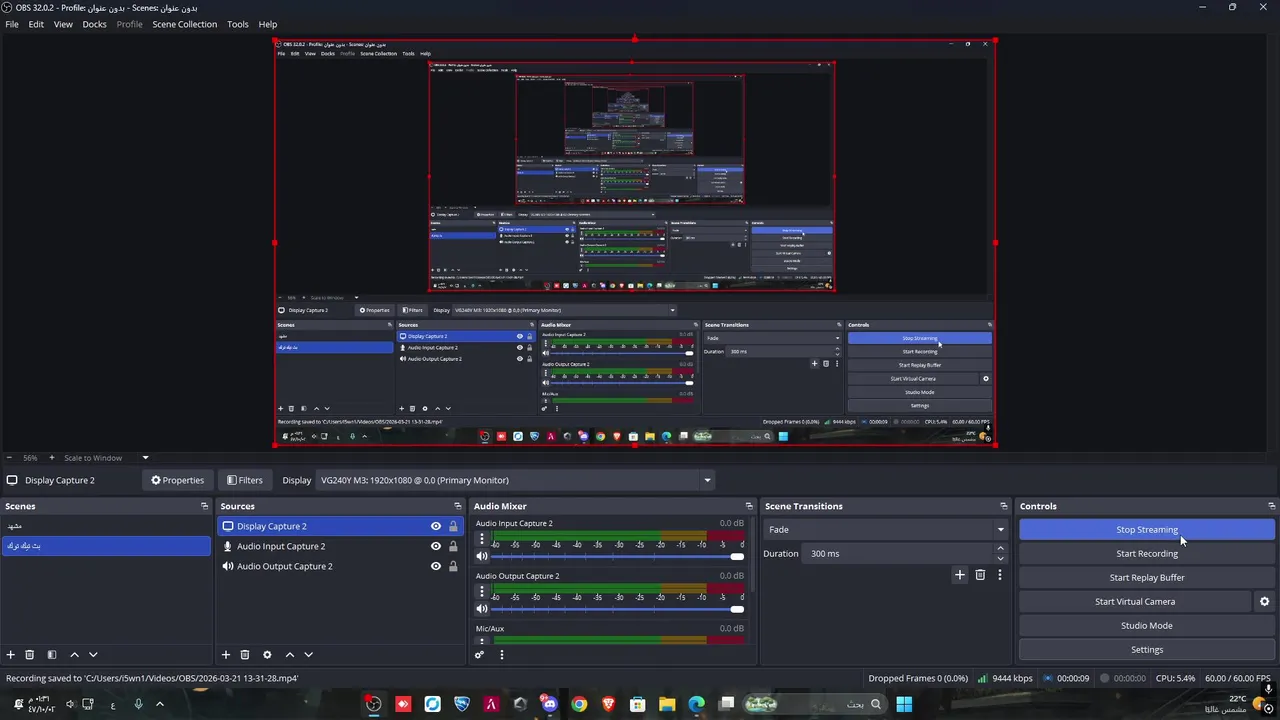Image resolution: width=1280 pixels, height=720 pixels.
Task: Open Google Chrome from the taskbar
Action: (x=579, y=704)
